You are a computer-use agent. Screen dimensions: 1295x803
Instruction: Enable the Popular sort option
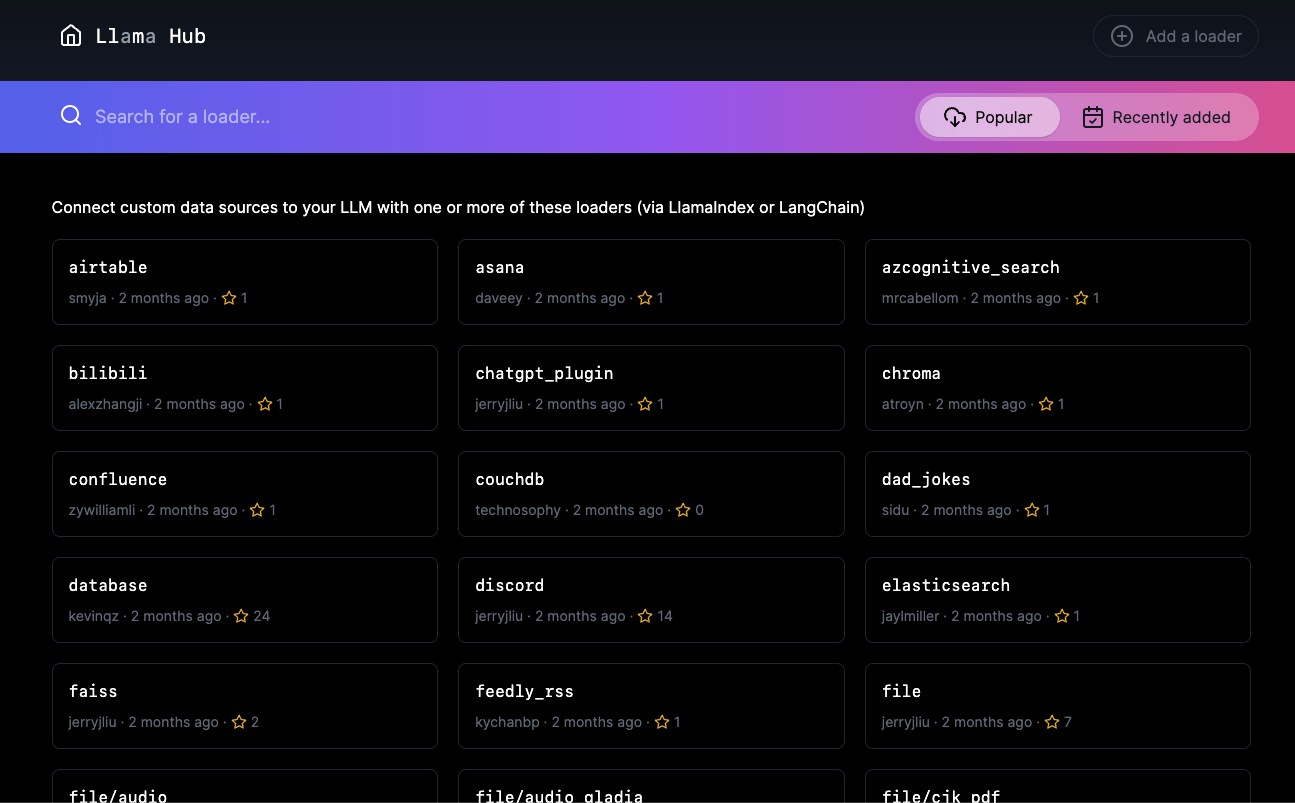point(989,117)
